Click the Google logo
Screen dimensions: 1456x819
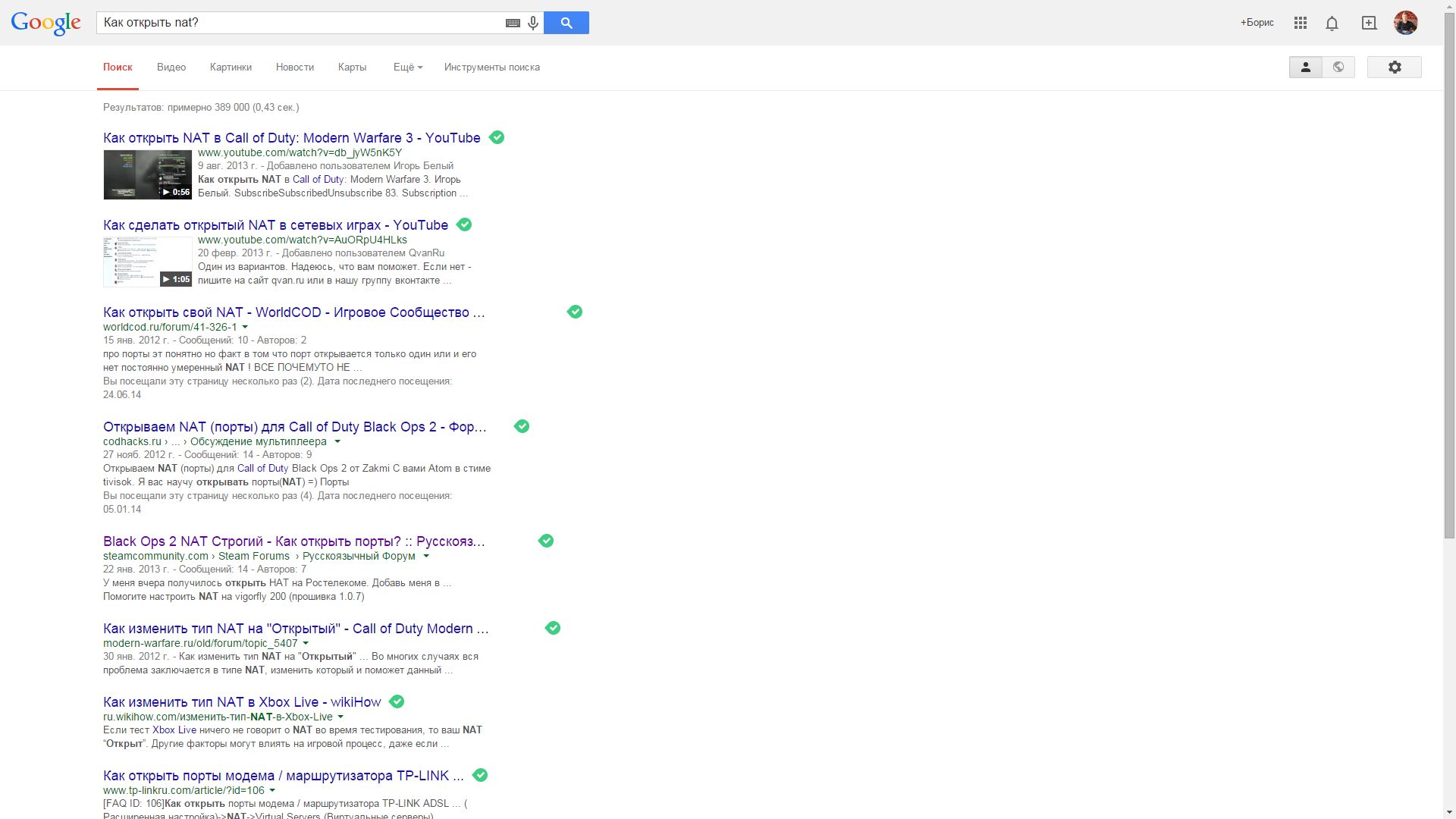tap(45, 24)
